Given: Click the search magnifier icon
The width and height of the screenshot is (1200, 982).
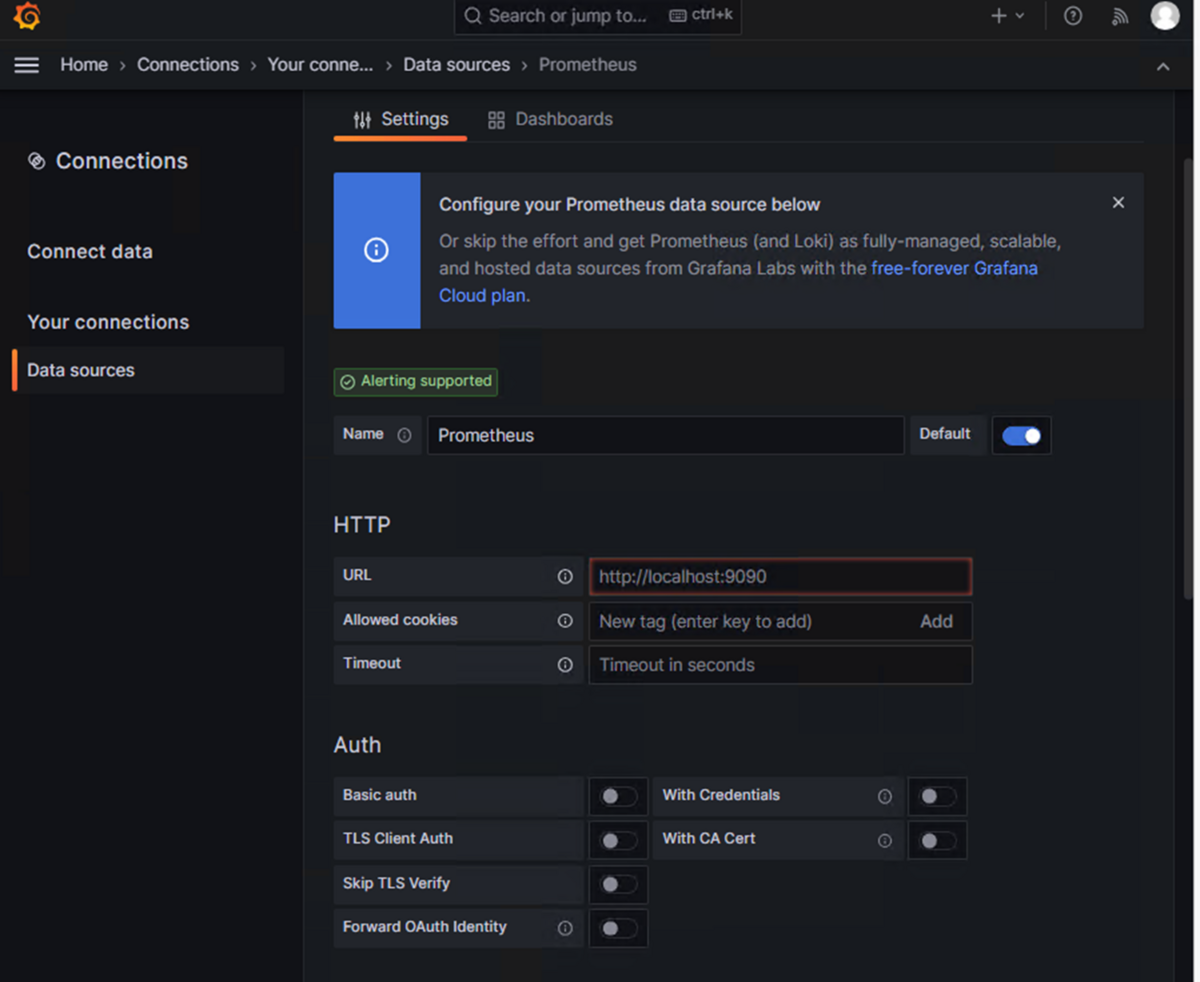Looking at the screenshot, I should point(474,16).
